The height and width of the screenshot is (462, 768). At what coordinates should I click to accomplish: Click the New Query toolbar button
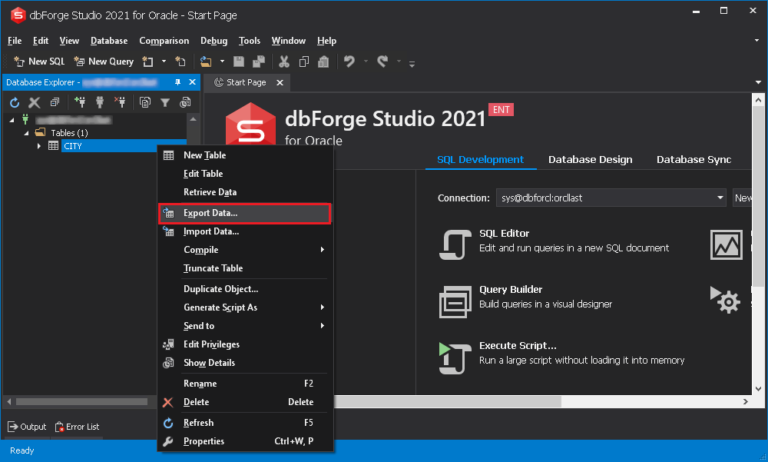point(104,61)
